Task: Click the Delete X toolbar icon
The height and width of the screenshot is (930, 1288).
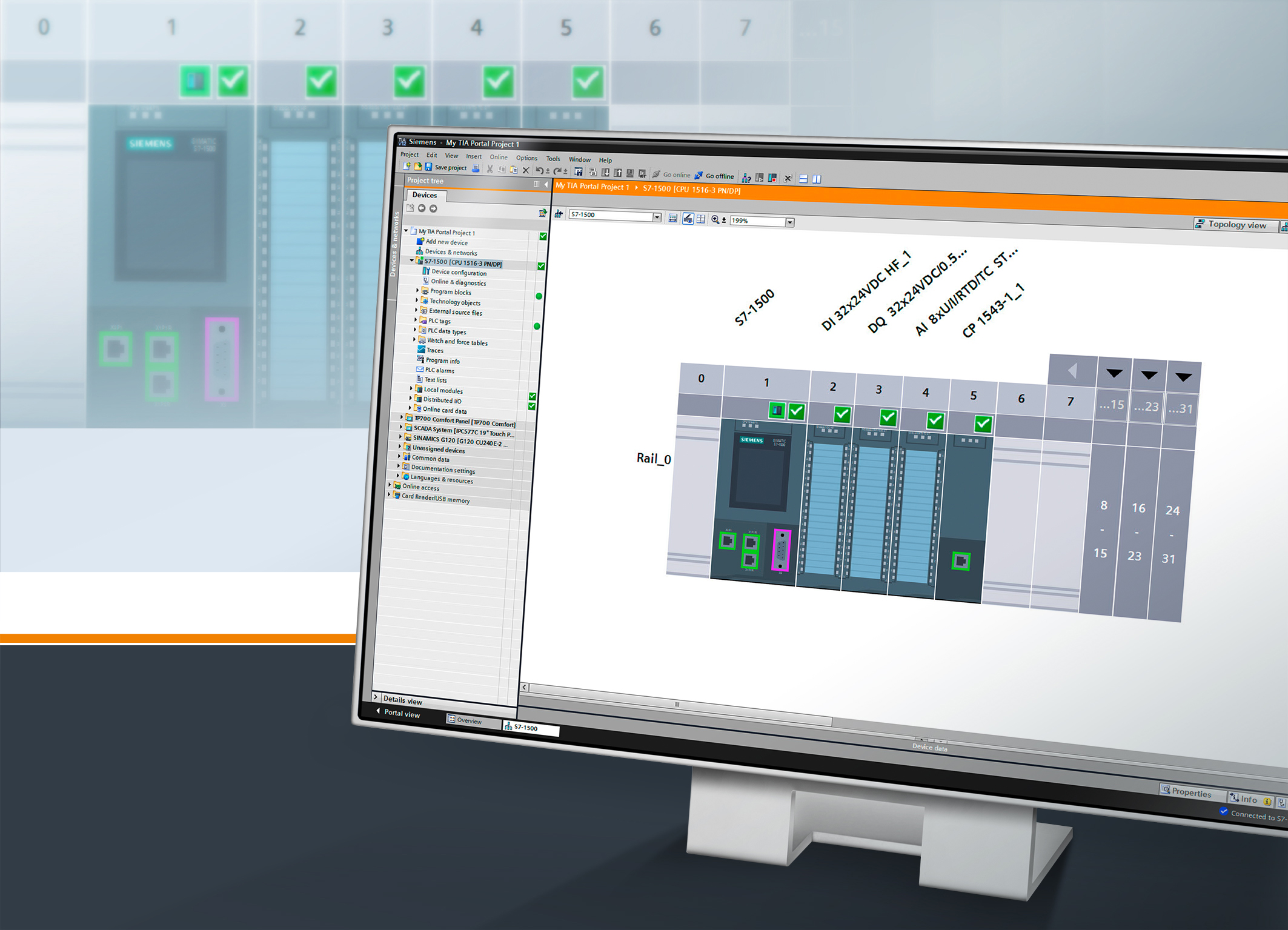Action: [x=526, y=170]
